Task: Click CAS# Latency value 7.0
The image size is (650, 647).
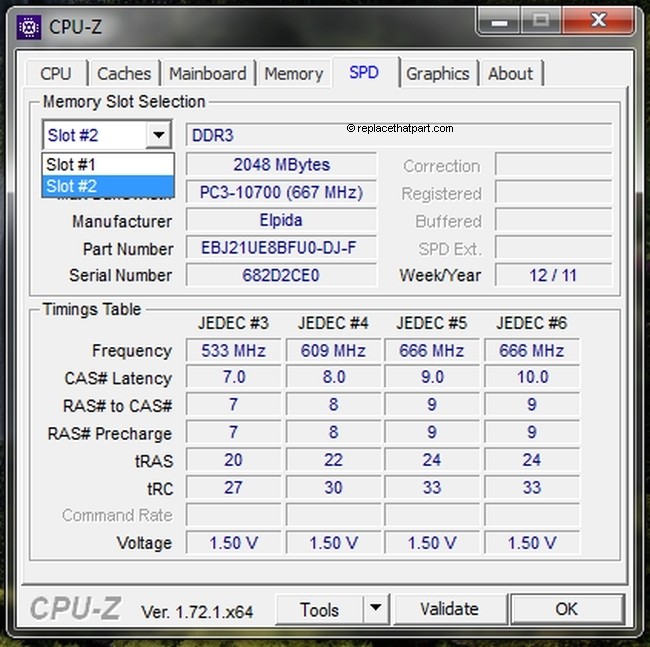Action: click(x=233, y=377)
